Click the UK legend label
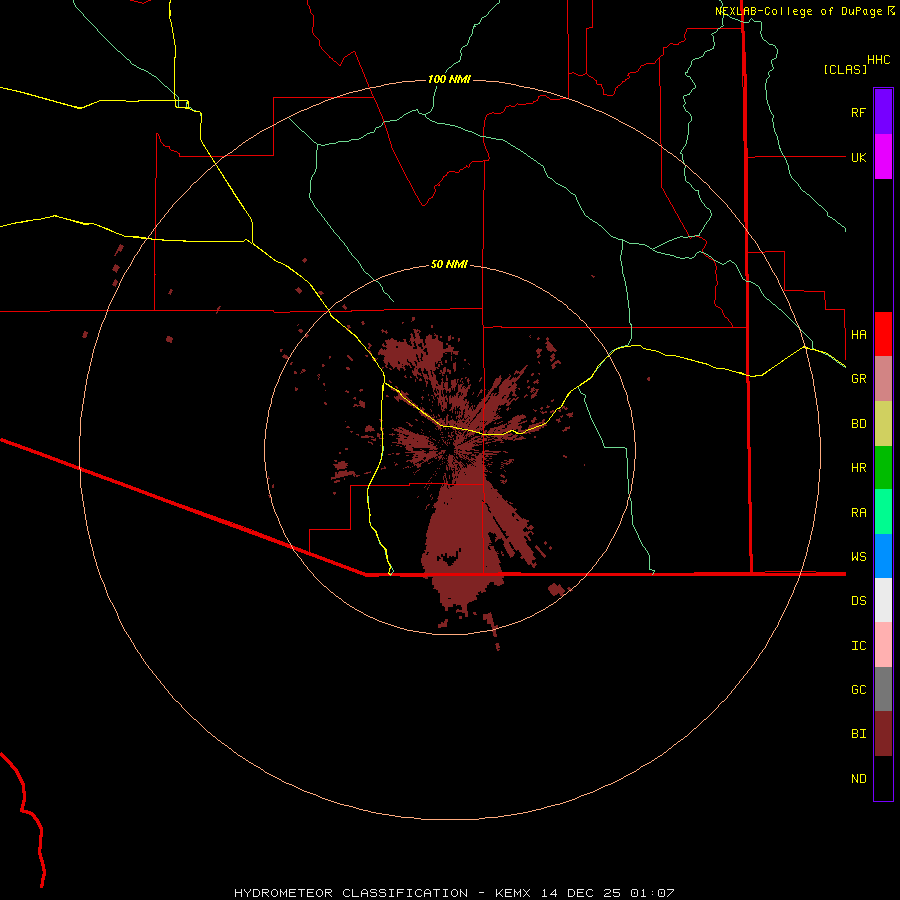The image size is (900, 900). 858,157
